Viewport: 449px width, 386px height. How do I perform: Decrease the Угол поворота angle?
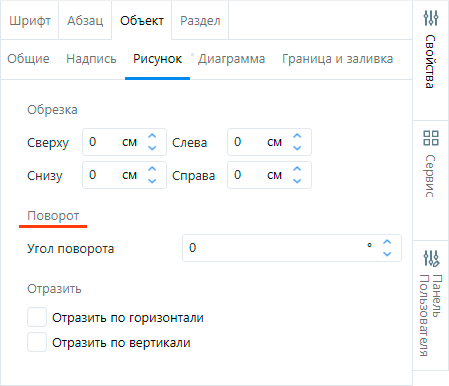click(x=387, y=254)
